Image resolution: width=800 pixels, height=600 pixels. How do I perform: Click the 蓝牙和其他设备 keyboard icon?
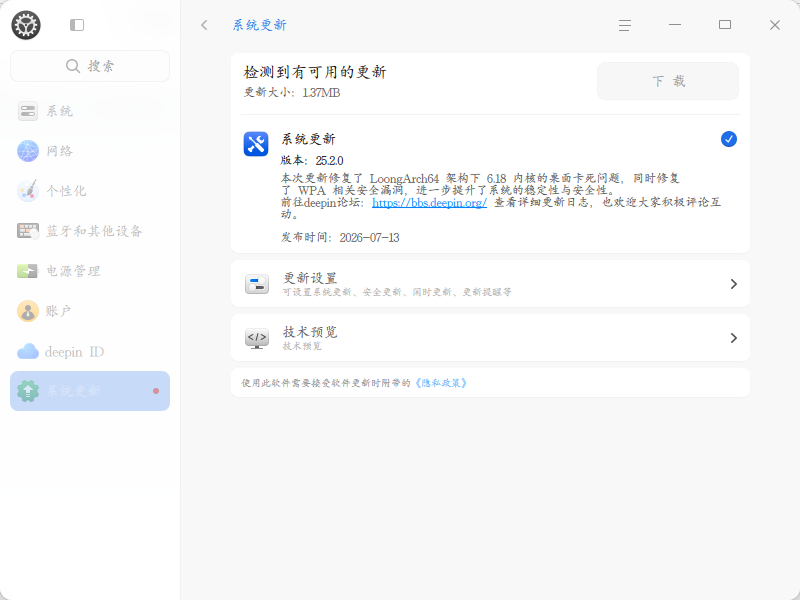point(28,231)
